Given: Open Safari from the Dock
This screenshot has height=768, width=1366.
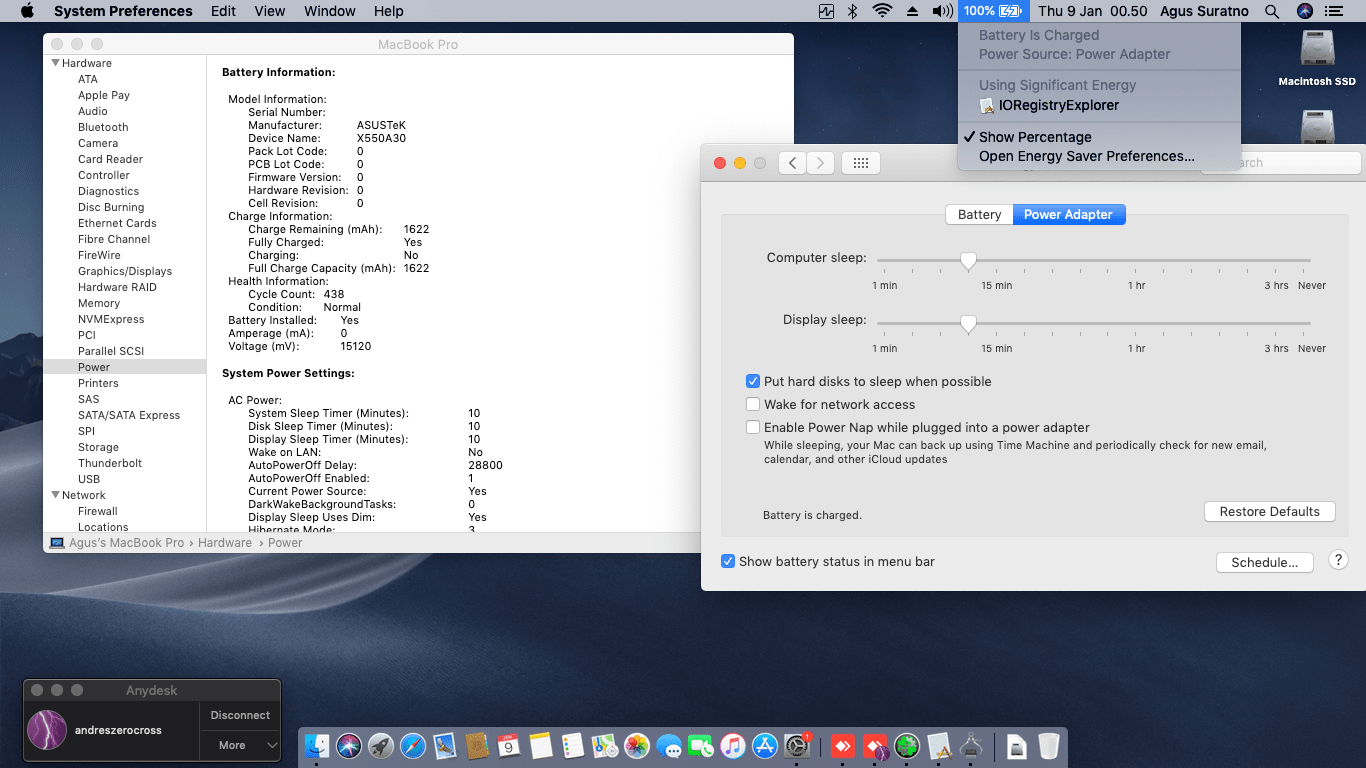Looking at the screenshot, I should point(413,746).
